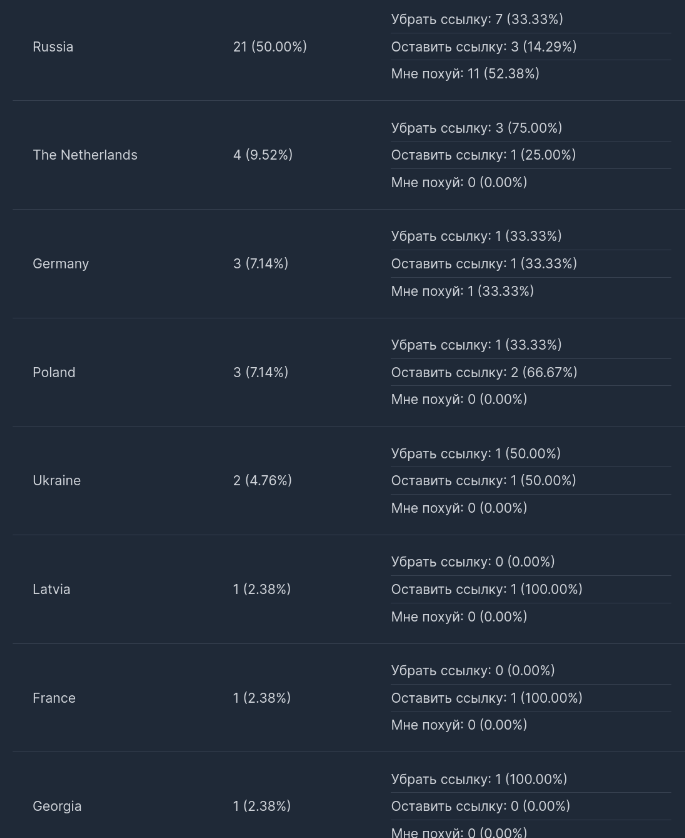Click The Netherlands country name
685x838 pixels.
(x=85, y=155)
